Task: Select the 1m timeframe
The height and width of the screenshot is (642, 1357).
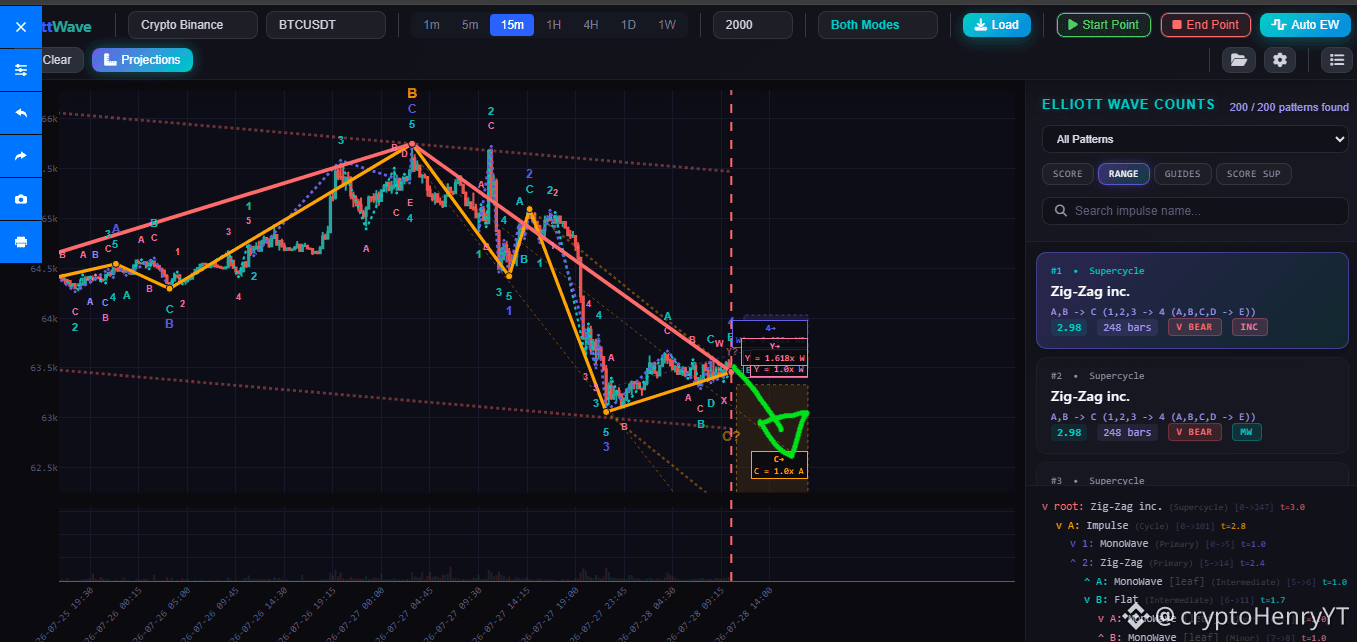Action: tap(431, 25)
